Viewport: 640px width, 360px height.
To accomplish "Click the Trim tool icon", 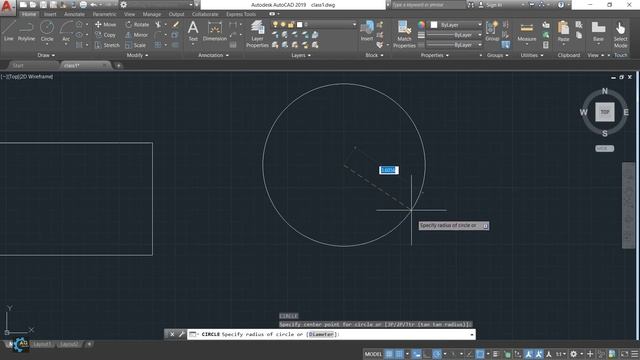I will pos(158,24).
